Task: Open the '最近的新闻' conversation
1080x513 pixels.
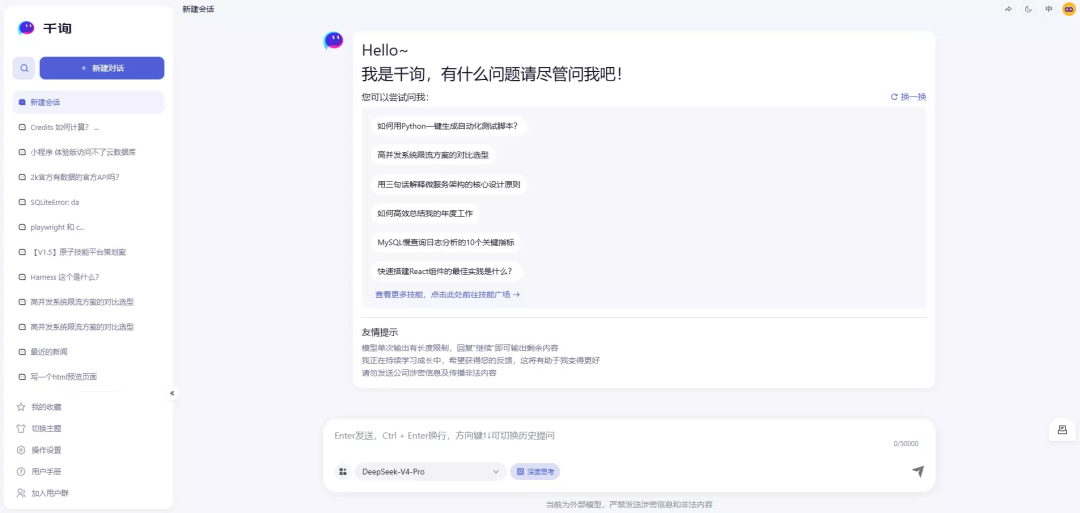Action: [88, 352]
